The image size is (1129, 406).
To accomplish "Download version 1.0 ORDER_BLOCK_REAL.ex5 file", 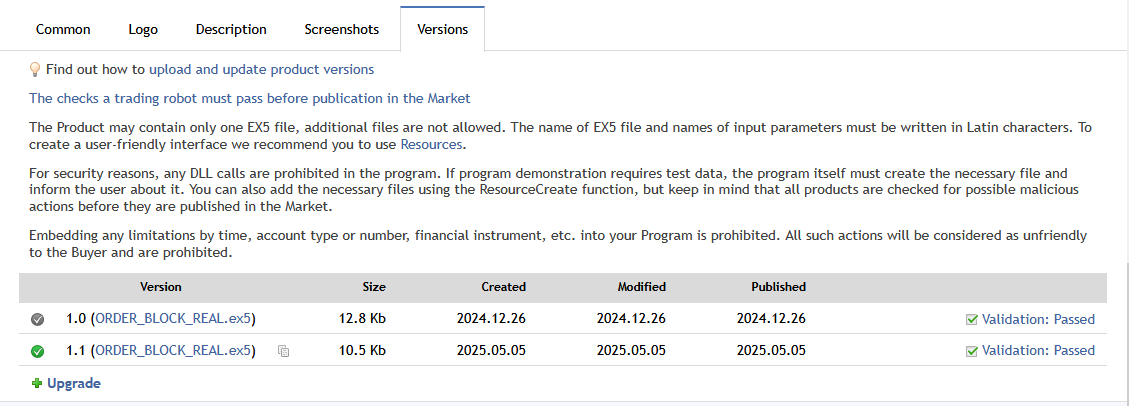I will (173, 319).
